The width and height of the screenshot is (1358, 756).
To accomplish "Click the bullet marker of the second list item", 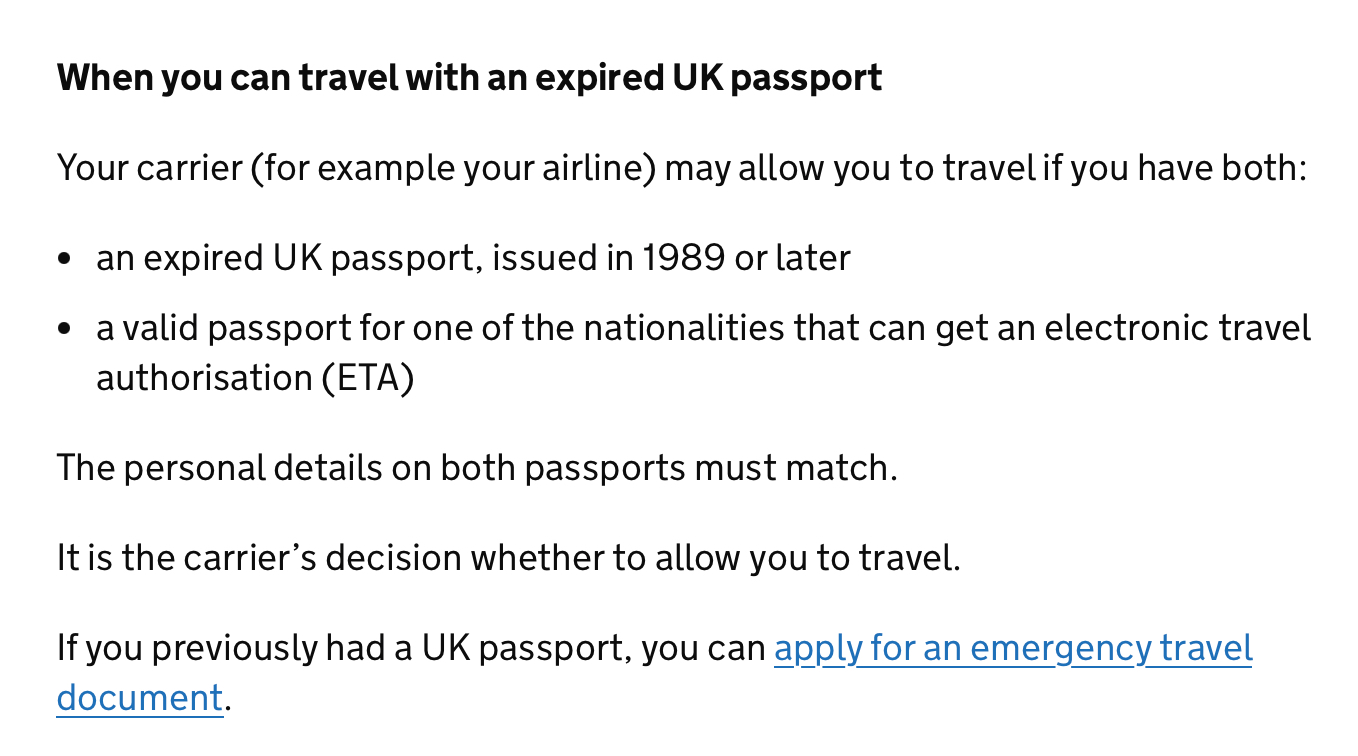I will pyautogui.click(x=66, y=329).
